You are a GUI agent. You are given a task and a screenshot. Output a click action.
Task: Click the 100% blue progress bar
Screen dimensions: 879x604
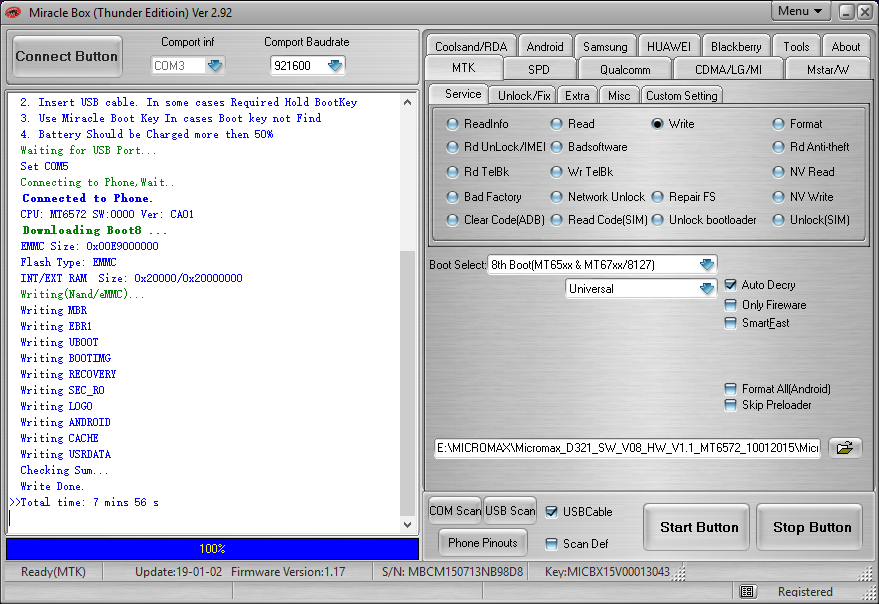[x=212, y=548]
